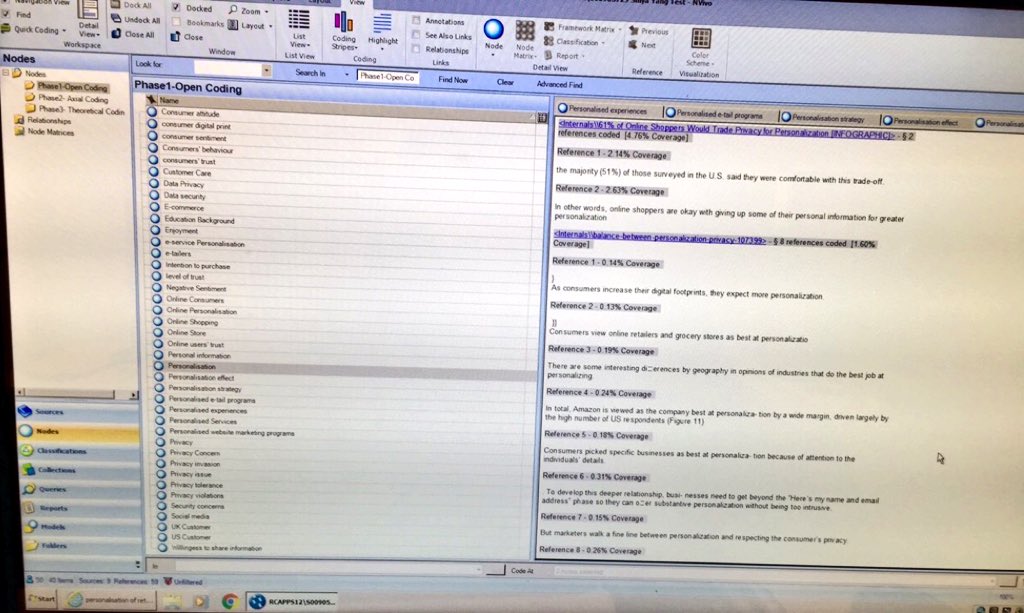Viewport: 1024px width, 613px height.
Task: Open the Color Scheme options
Action: [x=700, y=47]
